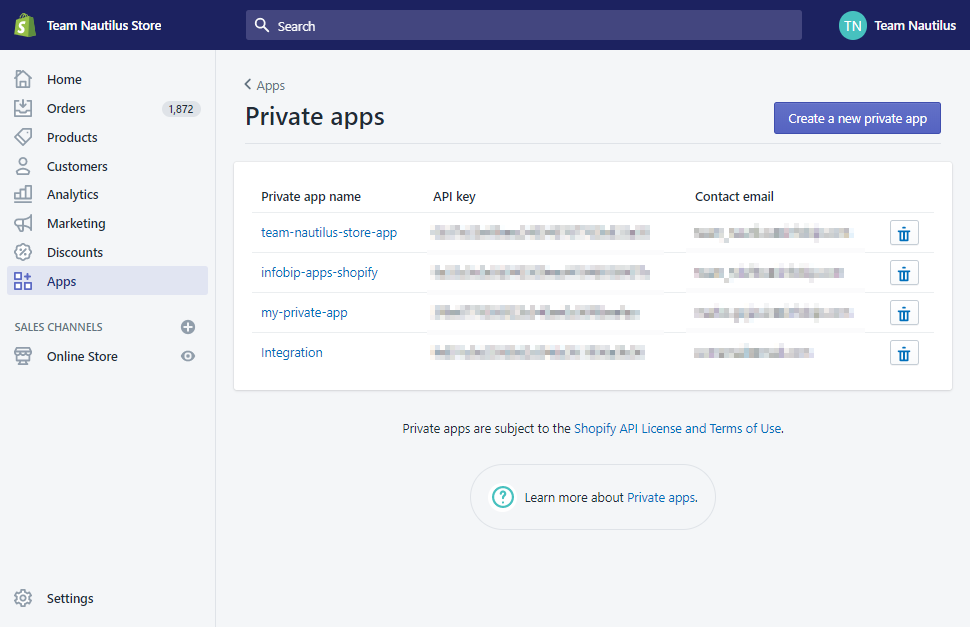Delete the Integration app entry
Image resolution: width=970 pixels, height=627 pixels.
pos(904,353)
